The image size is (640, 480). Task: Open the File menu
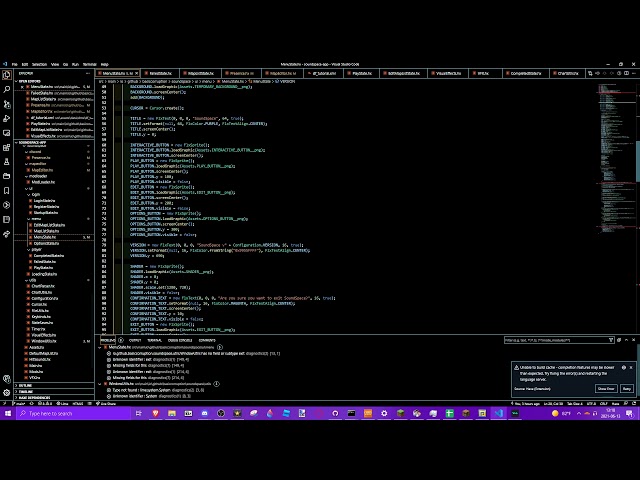coord(15,64)
